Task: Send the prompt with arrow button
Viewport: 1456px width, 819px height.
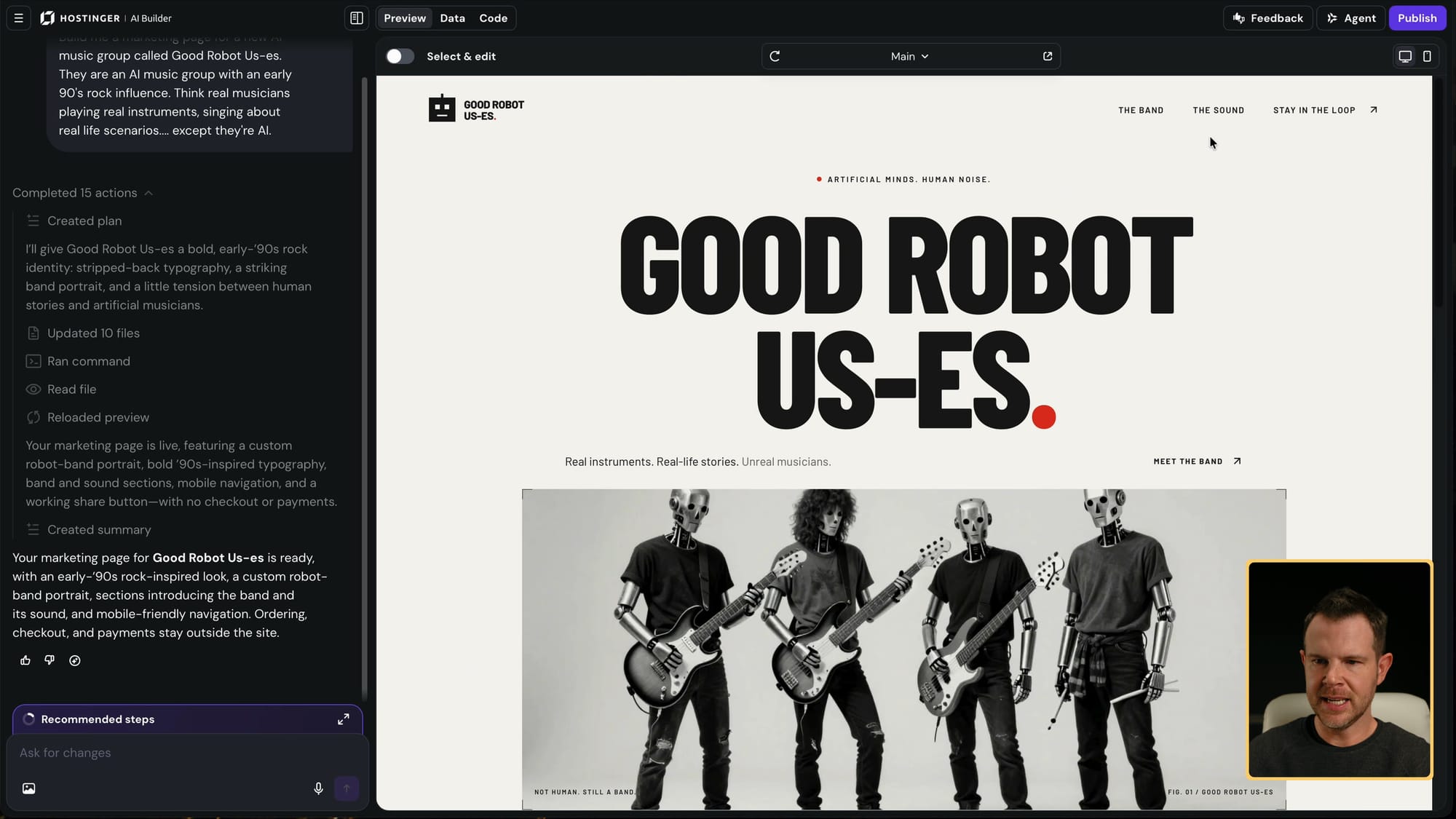Action: tap(347, 788)
